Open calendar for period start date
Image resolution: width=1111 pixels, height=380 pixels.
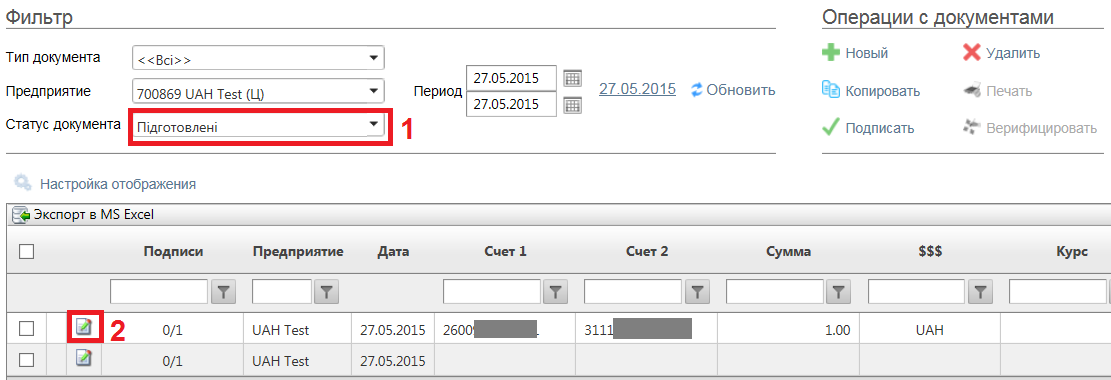pos(573,77)
